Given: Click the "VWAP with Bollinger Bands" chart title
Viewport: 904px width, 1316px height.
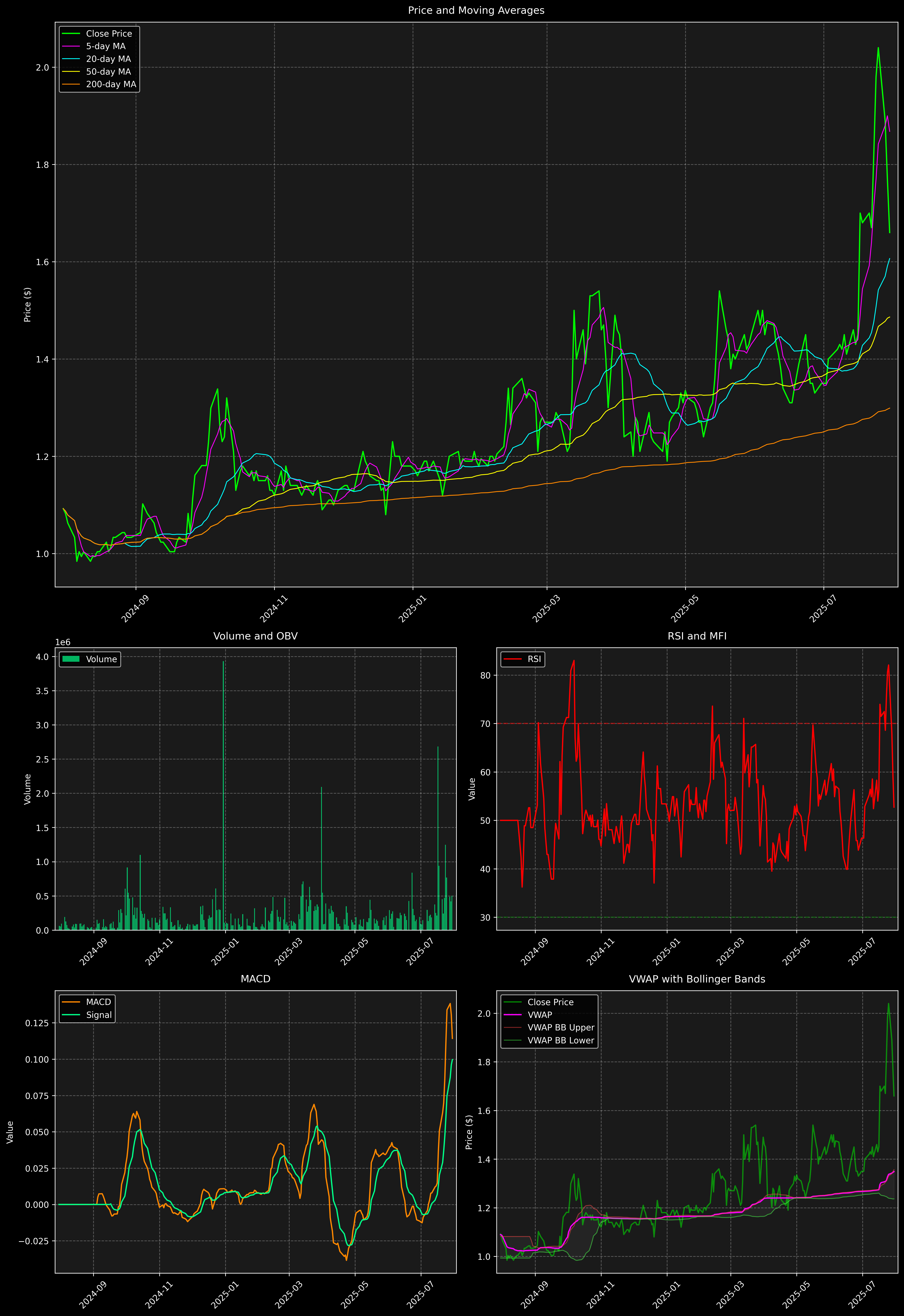Looking at the screenshot, I should pyautogui.click(x=697, y=979).
